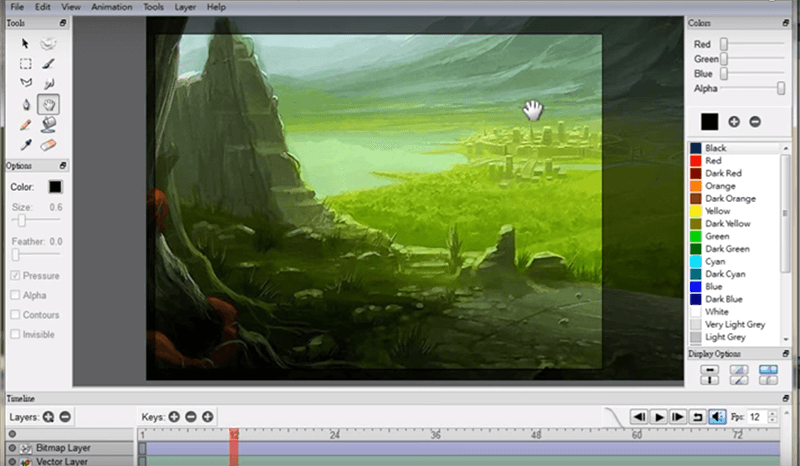Undock the Tools panel

coord(63,23)
